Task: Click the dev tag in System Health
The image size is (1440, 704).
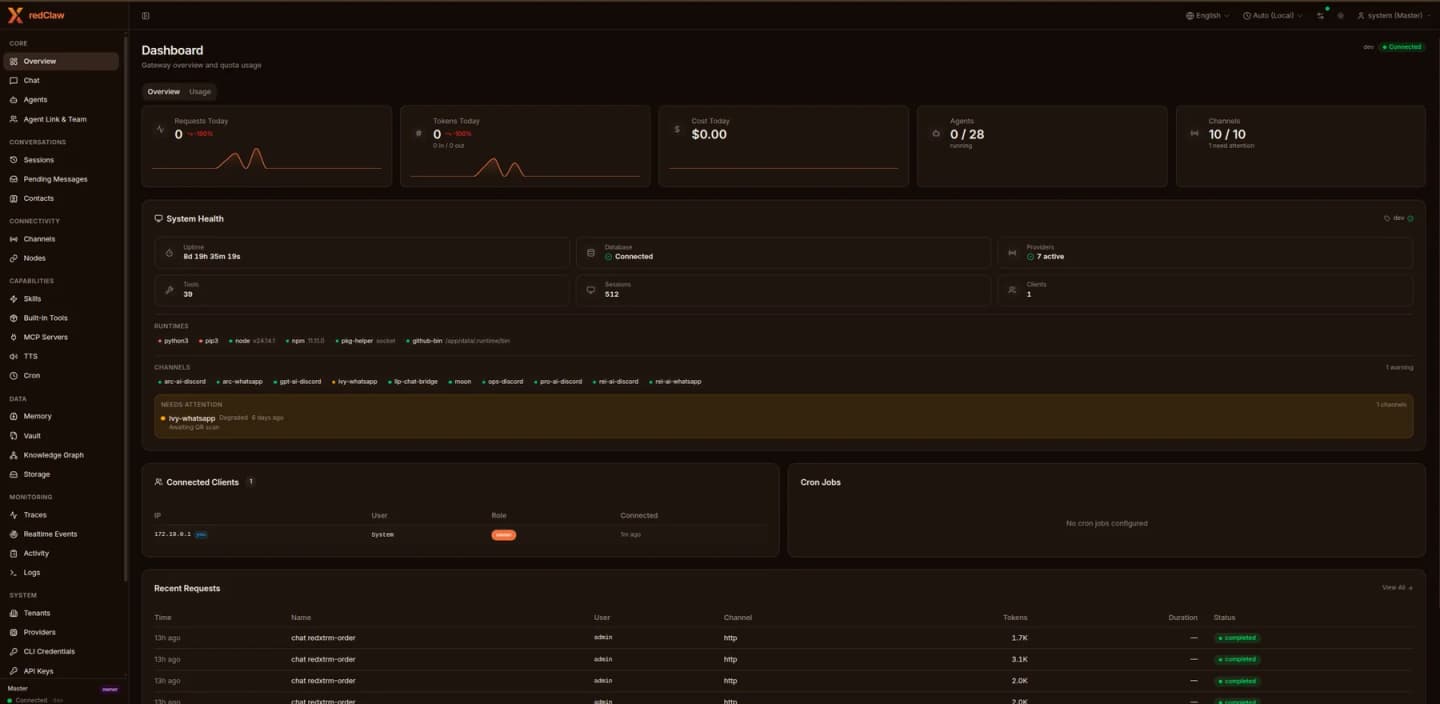Action: point(1398,218)
